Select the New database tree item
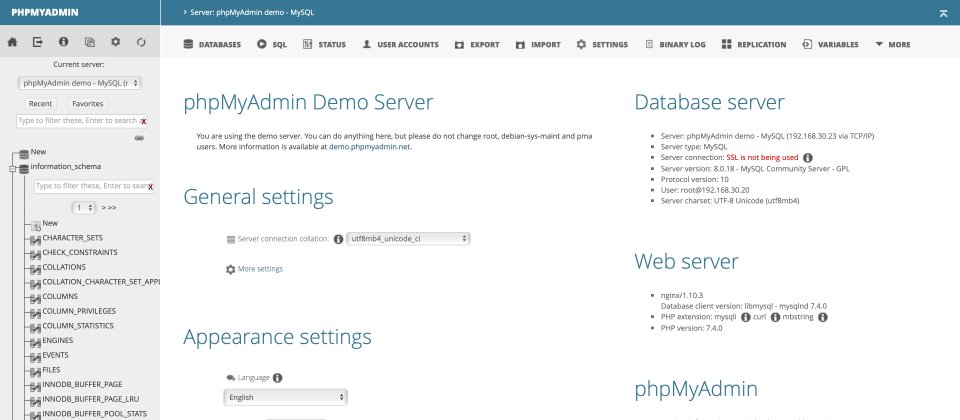 [x=39, y=152]
